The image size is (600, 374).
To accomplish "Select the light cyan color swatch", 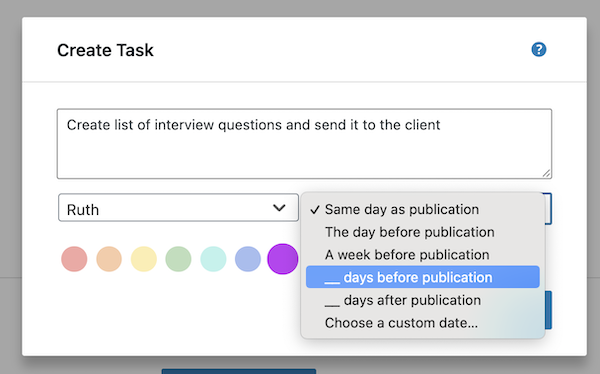I will [213, 259].
